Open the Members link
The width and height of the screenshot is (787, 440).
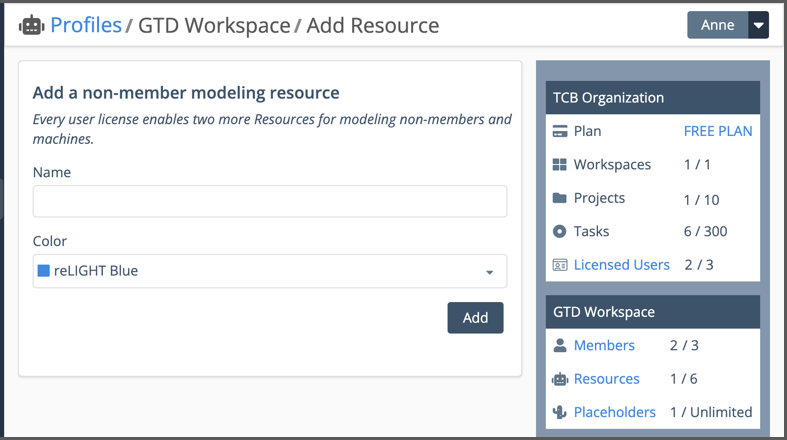click(x=604, y=346)
